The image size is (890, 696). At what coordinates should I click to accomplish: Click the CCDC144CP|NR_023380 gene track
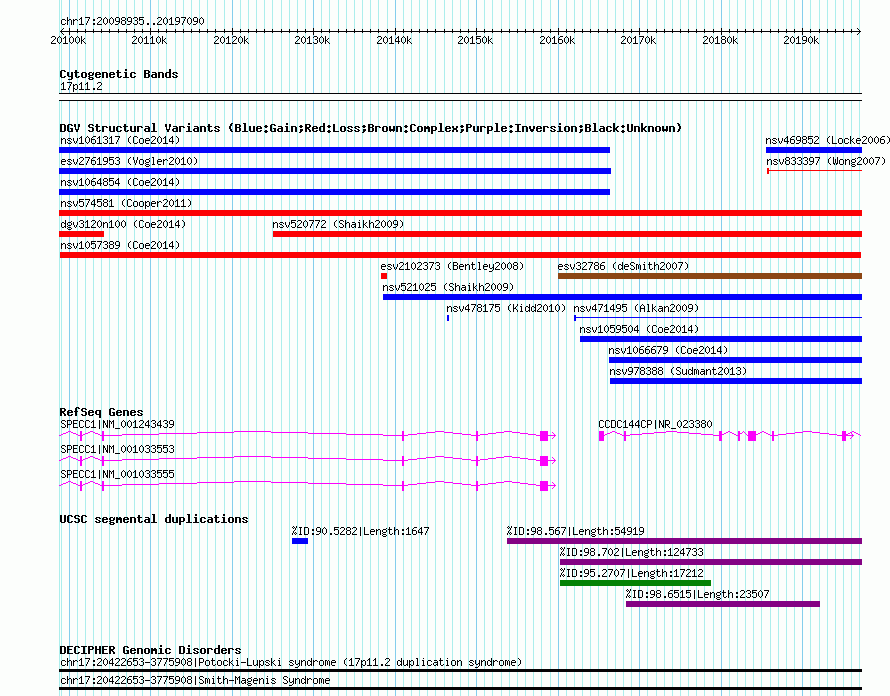730,436
